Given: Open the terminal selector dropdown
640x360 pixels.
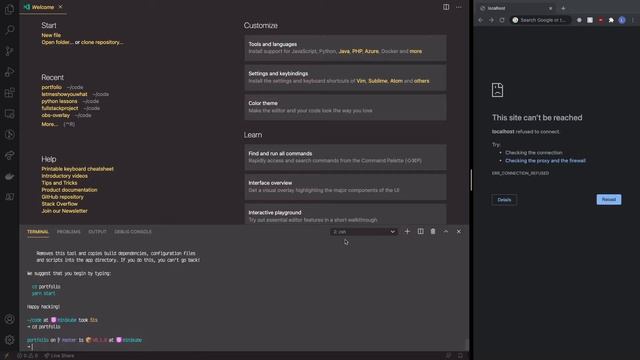Looking at the screenshot, I should click(363, 231).
